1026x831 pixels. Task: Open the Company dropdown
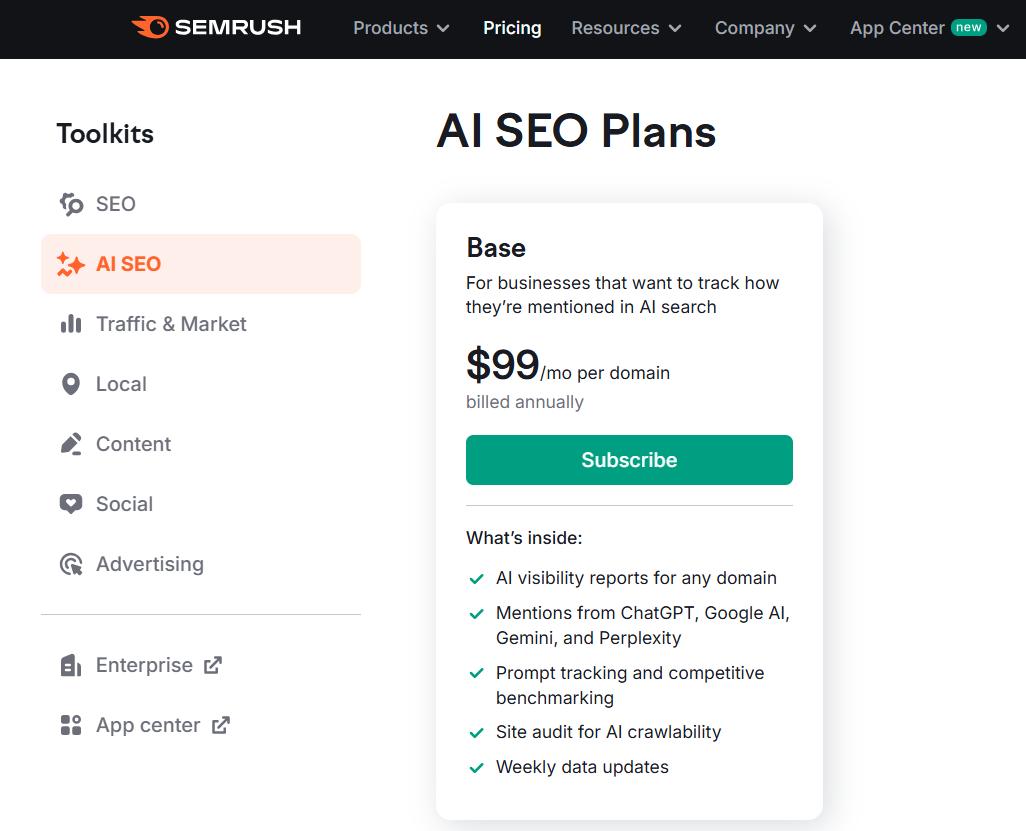[764, 29]
